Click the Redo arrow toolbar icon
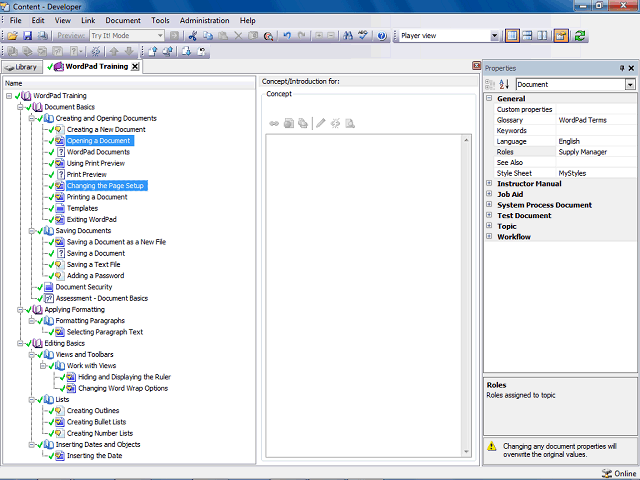Screen dimensions: 640x480 [x=302, y=36]
